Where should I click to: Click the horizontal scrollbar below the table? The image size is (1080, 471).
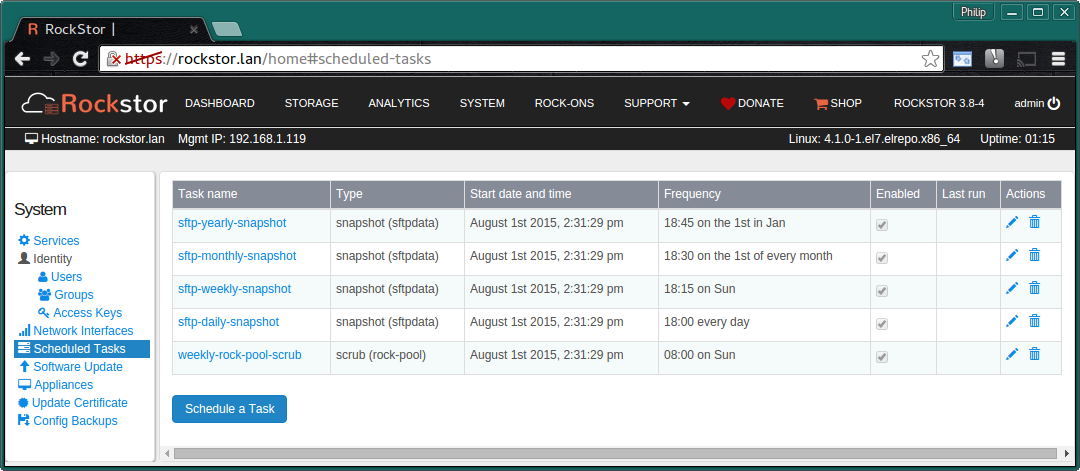[x=615, y=453]
